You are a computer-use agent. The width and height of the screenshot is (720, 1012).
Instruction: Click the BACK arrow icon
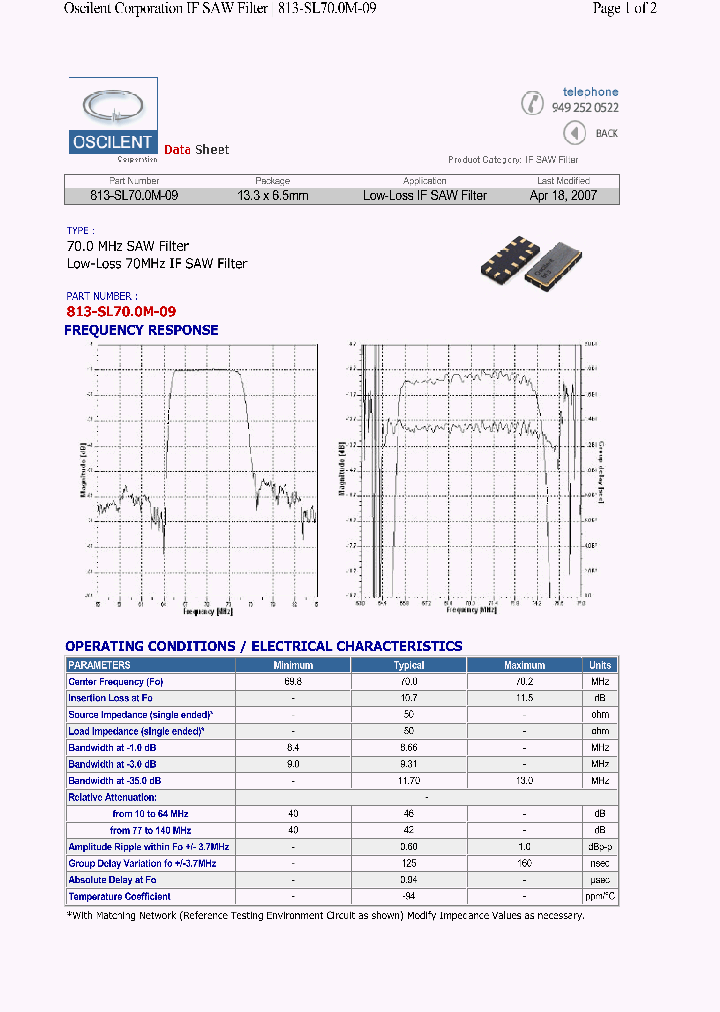point(574,134)
